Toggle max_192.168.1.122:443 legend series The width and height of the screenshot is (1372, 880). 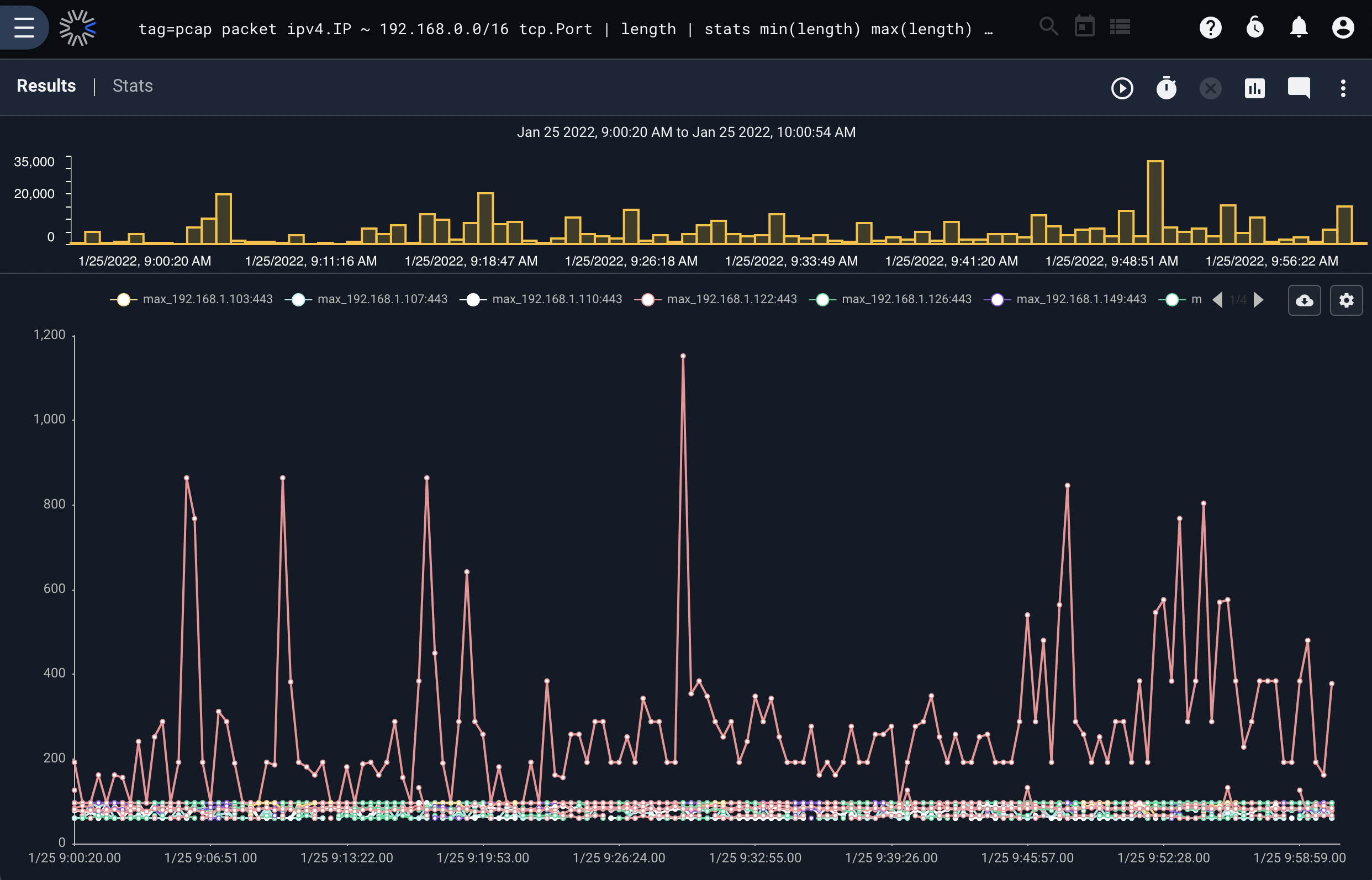(x=716, y=299)
